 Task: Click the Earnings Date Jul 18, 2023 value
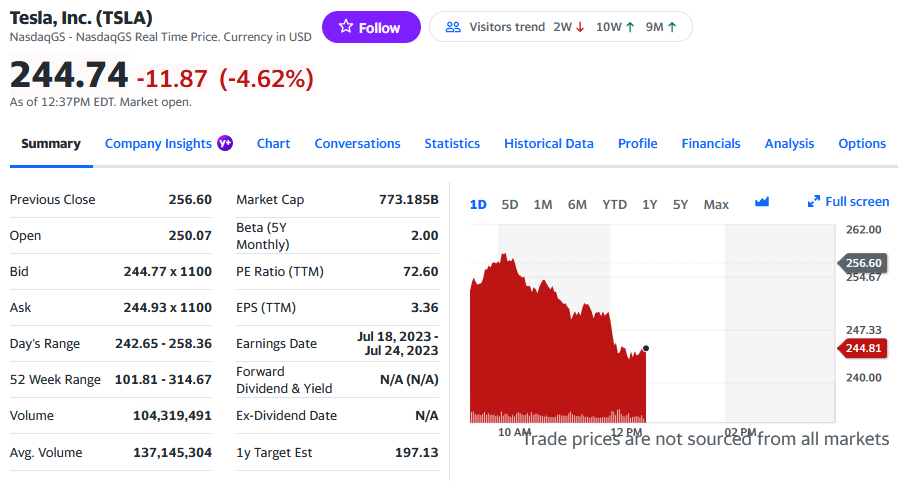point(397,344)
